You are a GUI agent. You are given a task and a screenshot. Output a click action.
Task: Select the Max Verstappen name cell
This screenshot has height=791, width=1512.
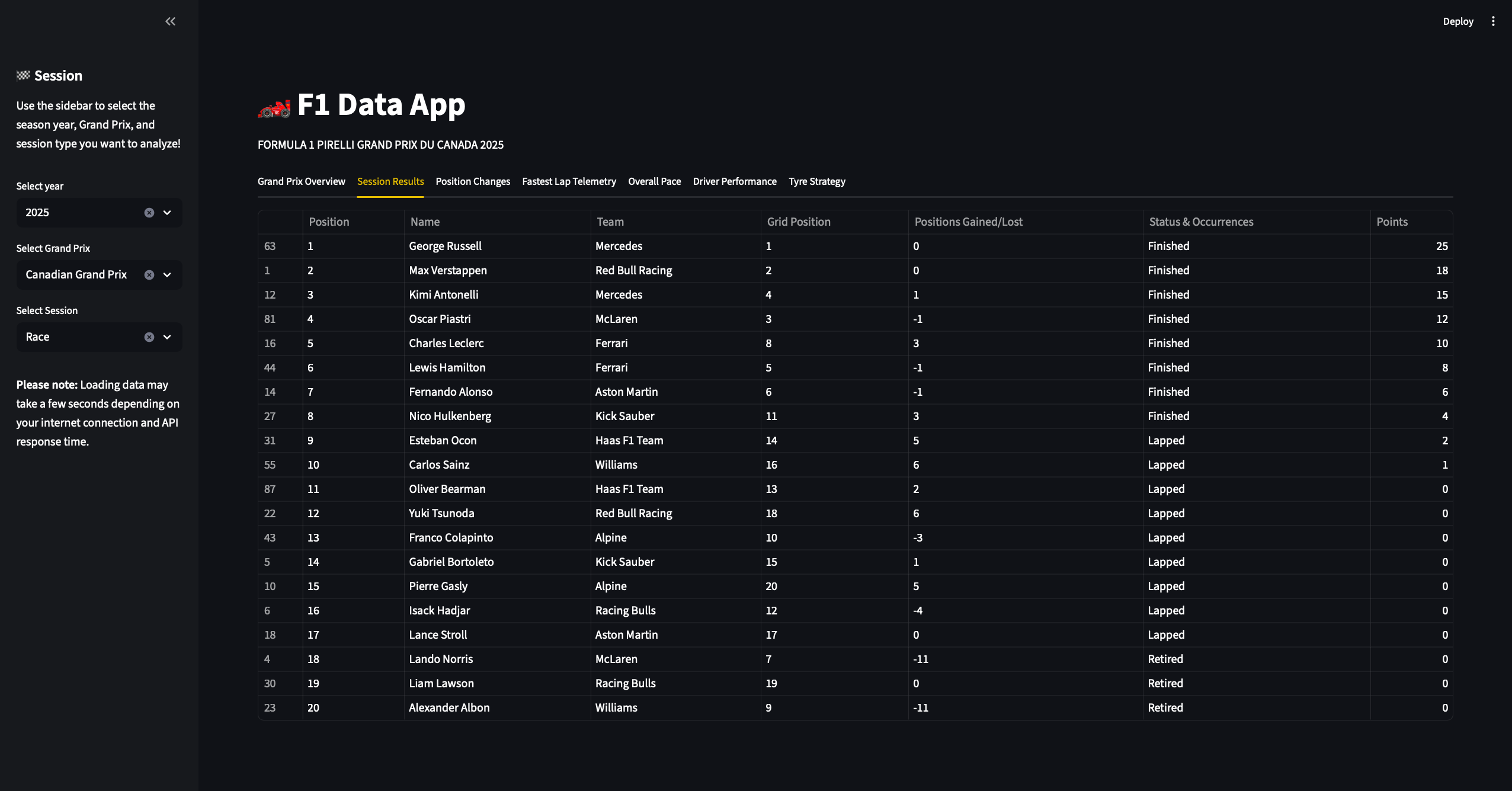(498, 270)
